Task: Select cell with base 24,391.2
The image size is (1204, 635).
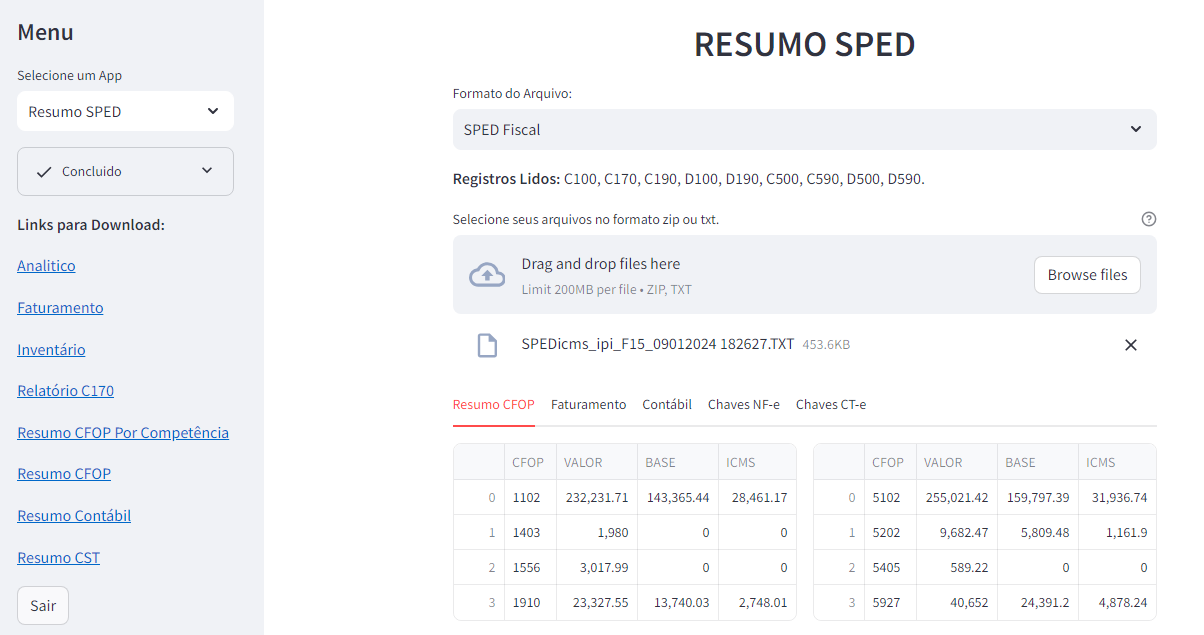Action: coord(1037,602)
